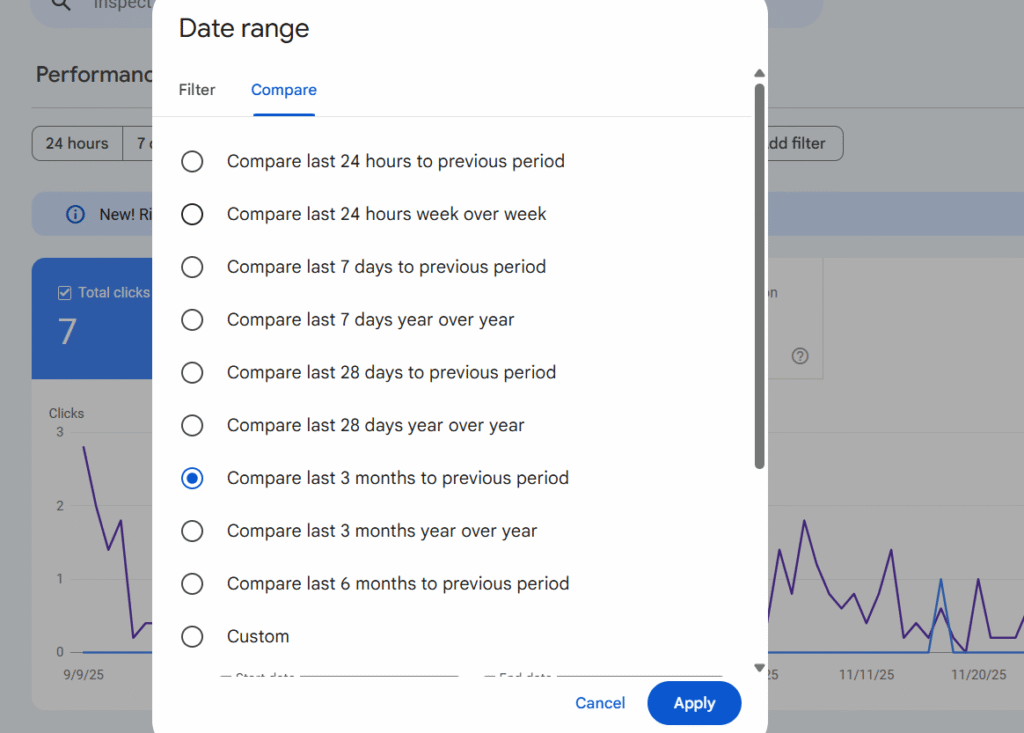1024x733 pixels.
Task: Select Compare last 24 hours week over week
Action: pos(192,214)
